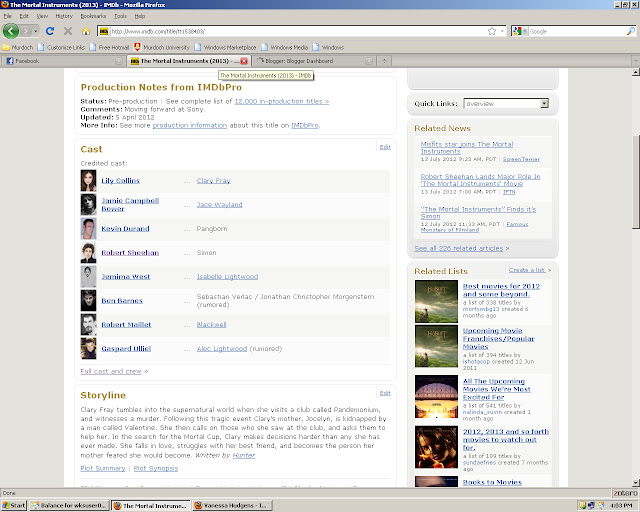The width and height of the screenshot is (640, 512).
Task: Click the URL address field
Action: pos(298,31)
